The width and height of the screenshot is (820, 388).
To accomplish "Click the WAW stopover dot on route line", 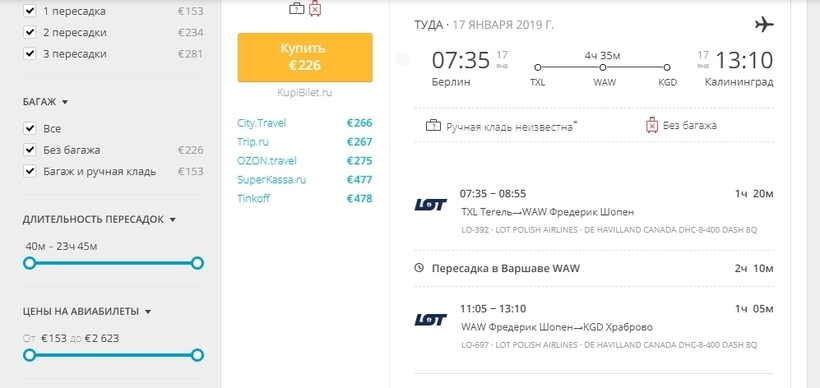I will [602, 67].
